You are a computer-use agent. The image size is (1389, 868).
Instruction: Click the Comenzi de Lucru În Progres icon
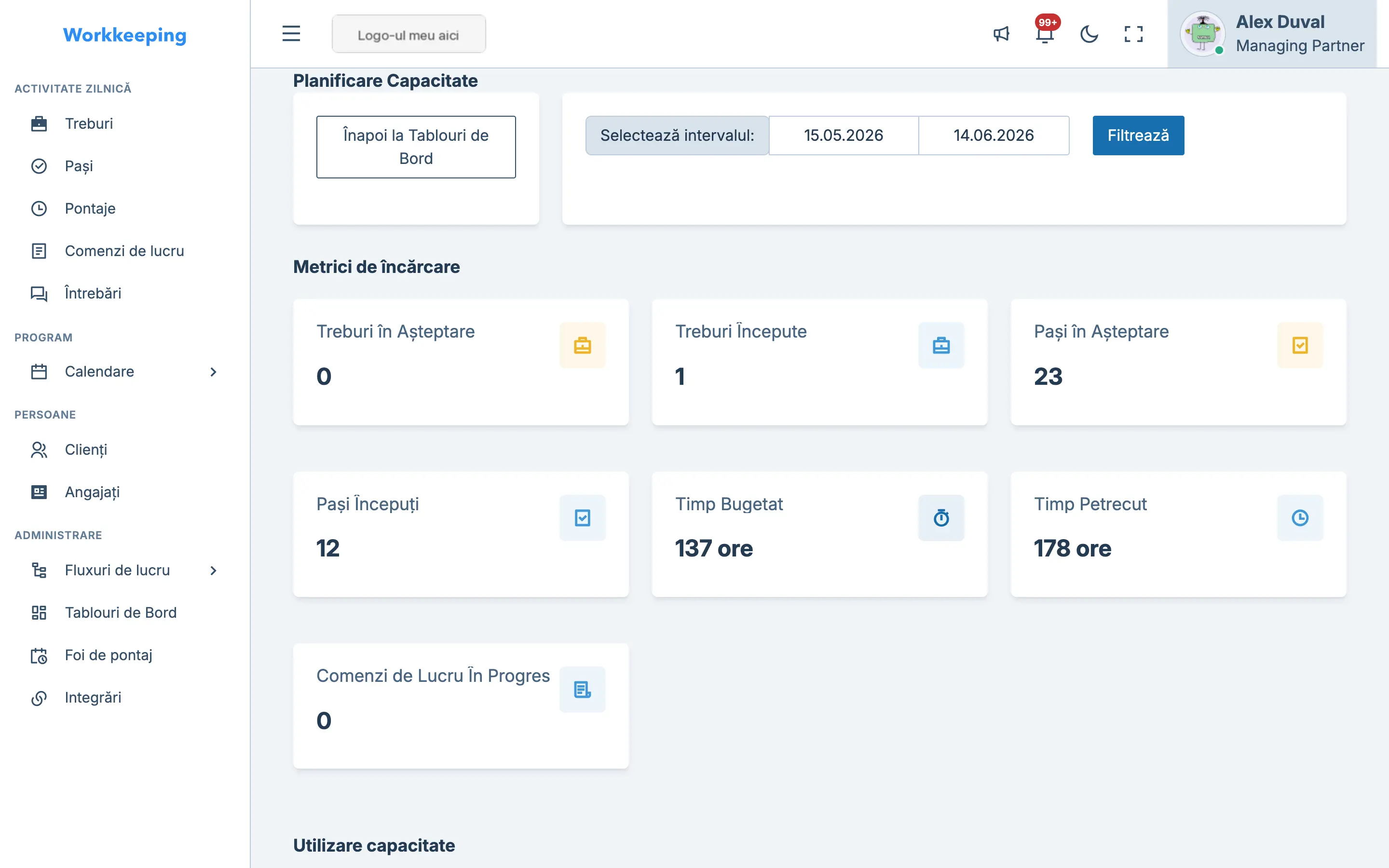click(x=582, y=690)
